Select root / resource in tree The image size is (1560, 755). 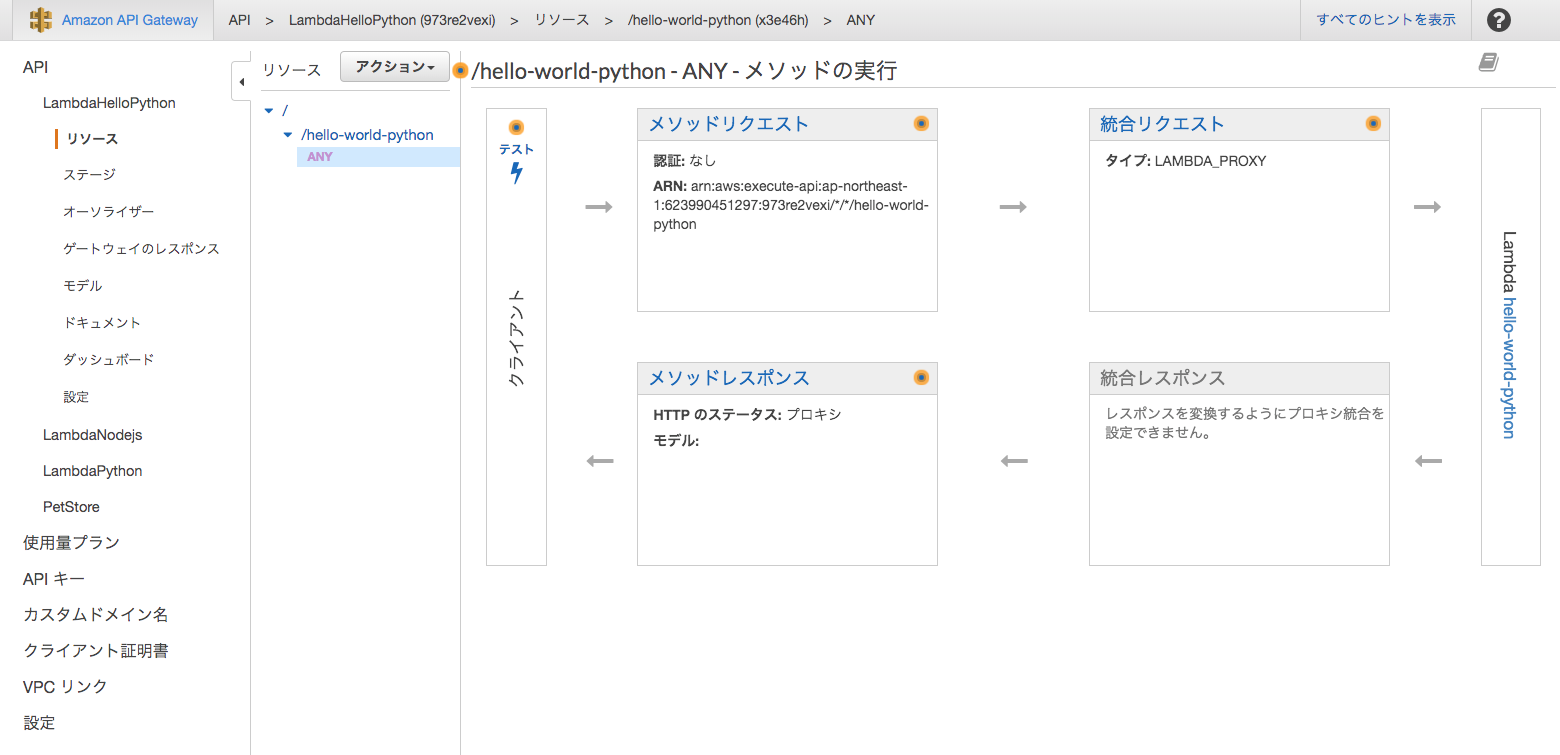(x=285, y=110)
